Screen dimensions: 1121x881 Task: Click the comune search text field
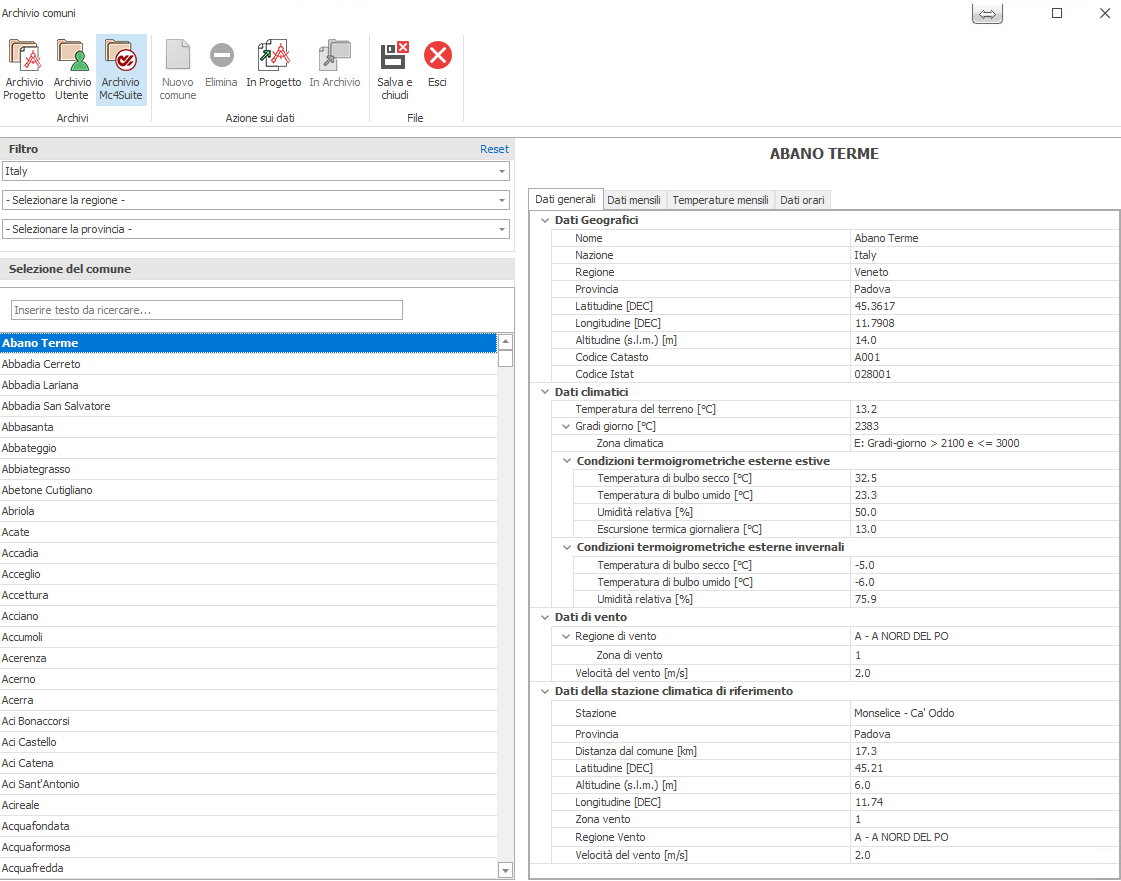[x=207, y=311]
